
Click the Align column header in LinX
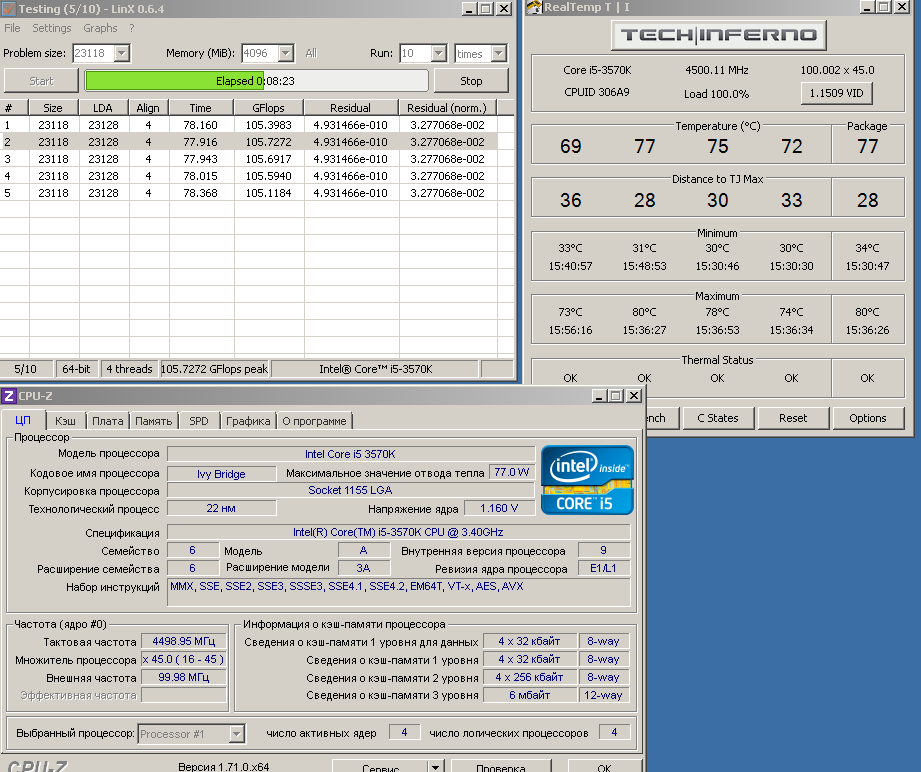coord(148,108)
